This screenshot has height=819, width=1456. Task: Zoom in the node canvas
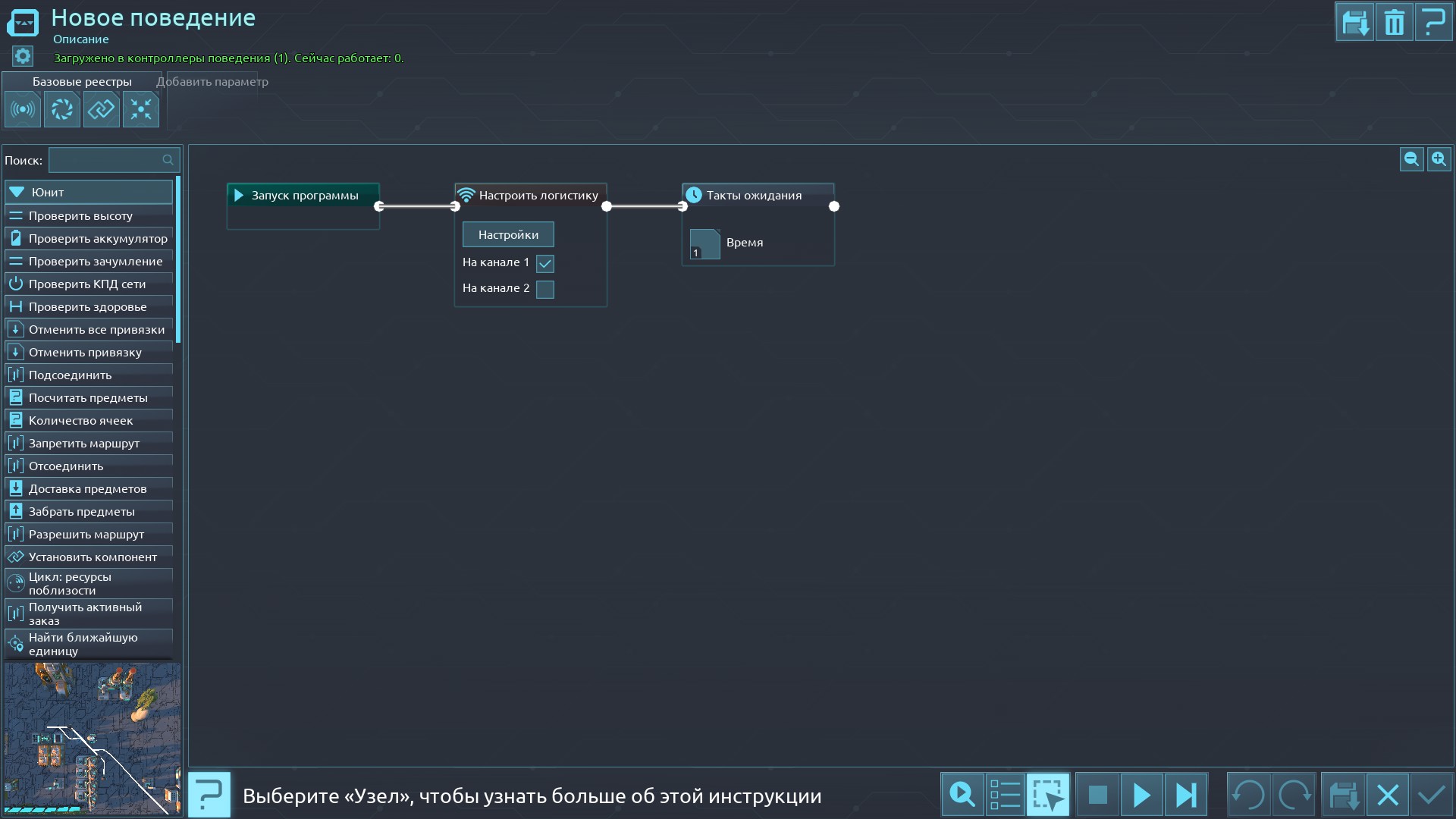click(x=1439, y=159)
